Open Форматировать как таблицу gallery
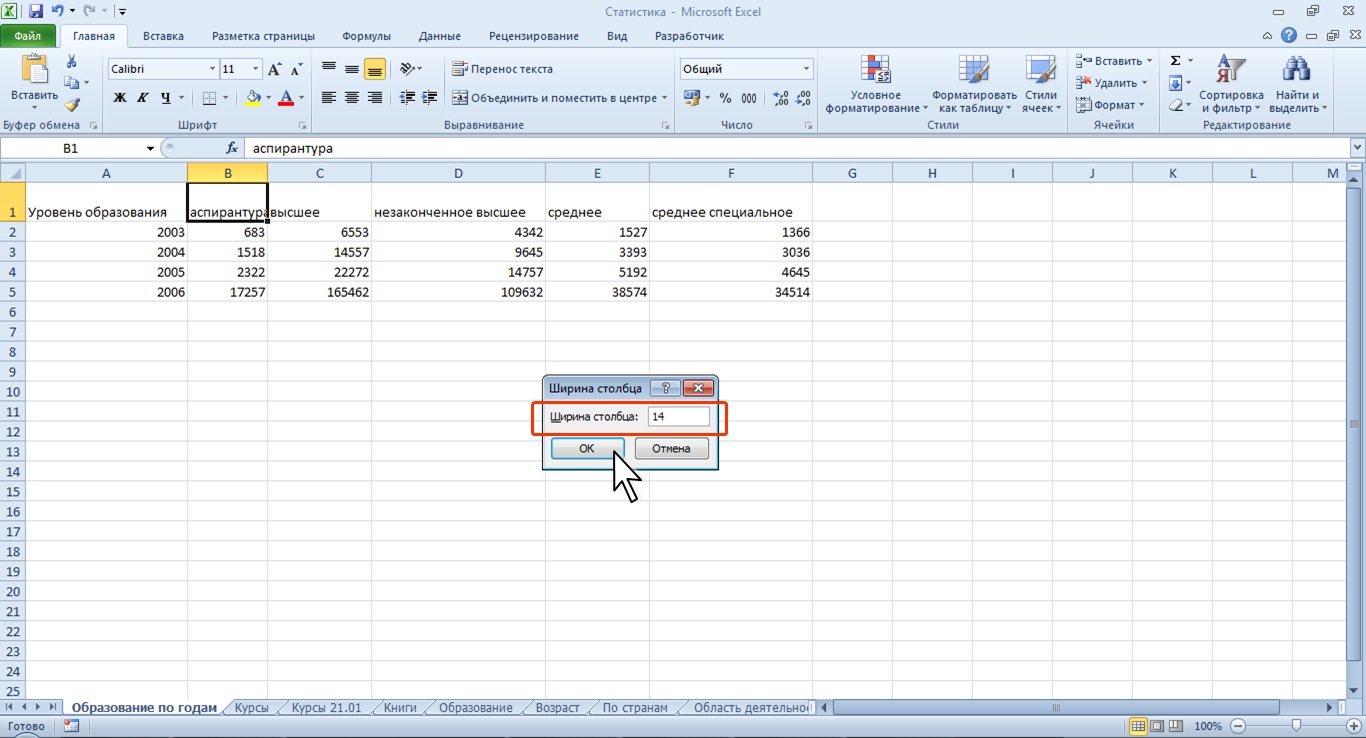 [x=974, y=84]
